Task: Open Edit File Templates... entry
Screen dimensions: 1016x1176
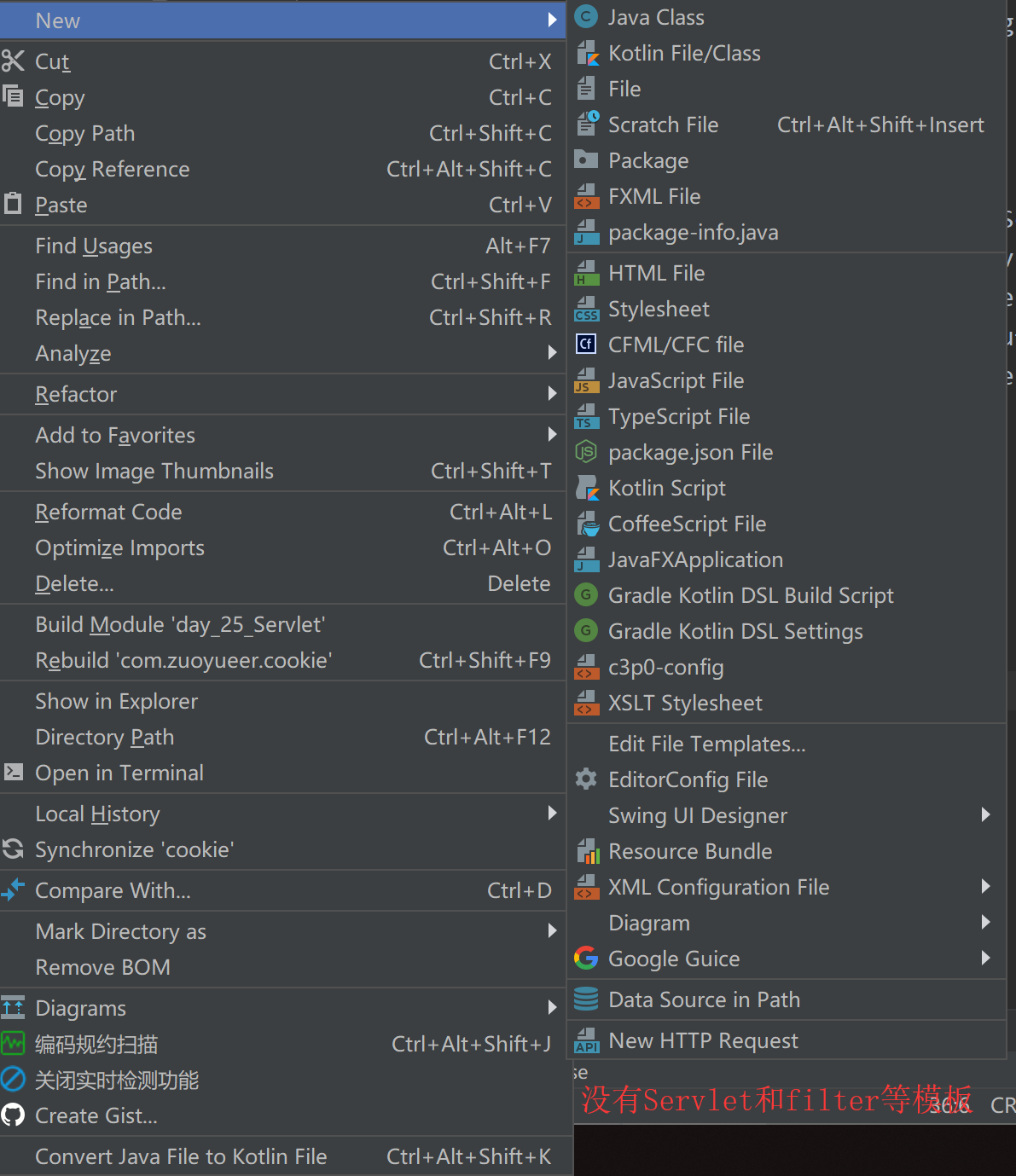Action: tap(787, 744)
